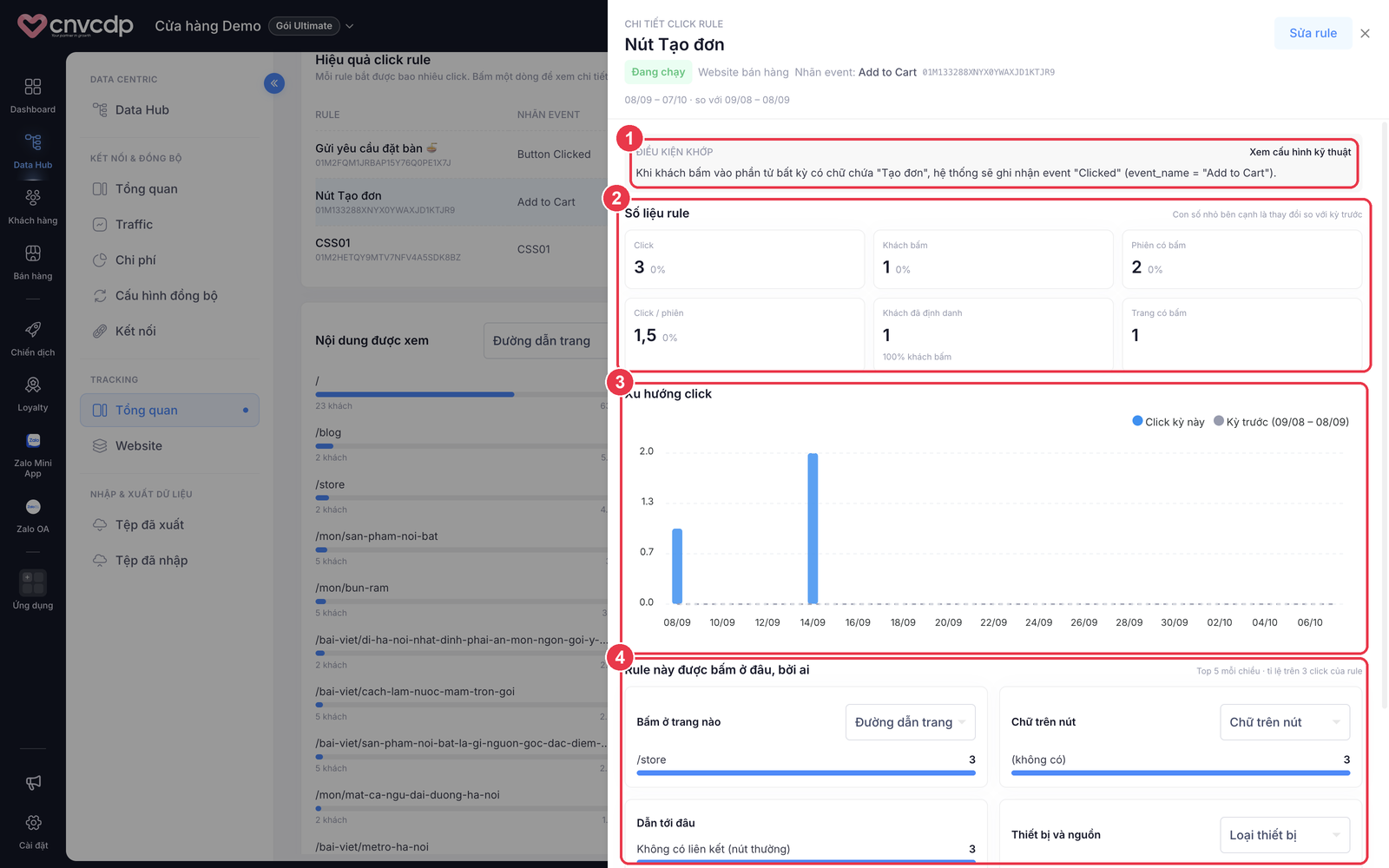Click the /store progress bar in Bấm ở trang nào
Screen dimensions: 1389x868
pos(806,773)
